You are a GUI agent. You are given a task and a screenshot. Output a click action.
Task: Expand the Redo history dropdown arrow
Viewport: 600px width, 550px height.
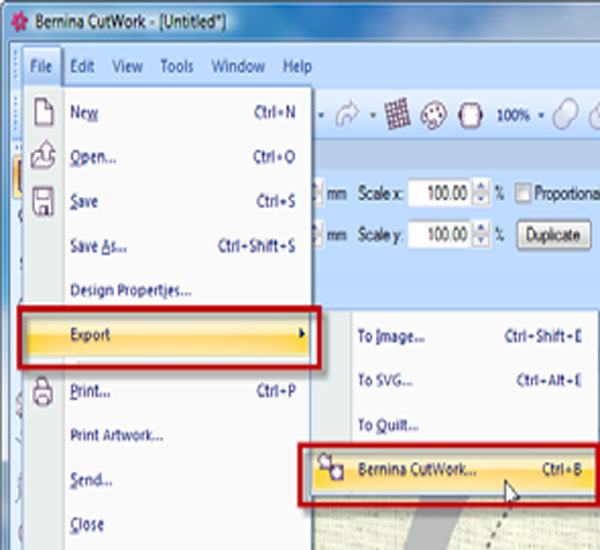[373, 115]
